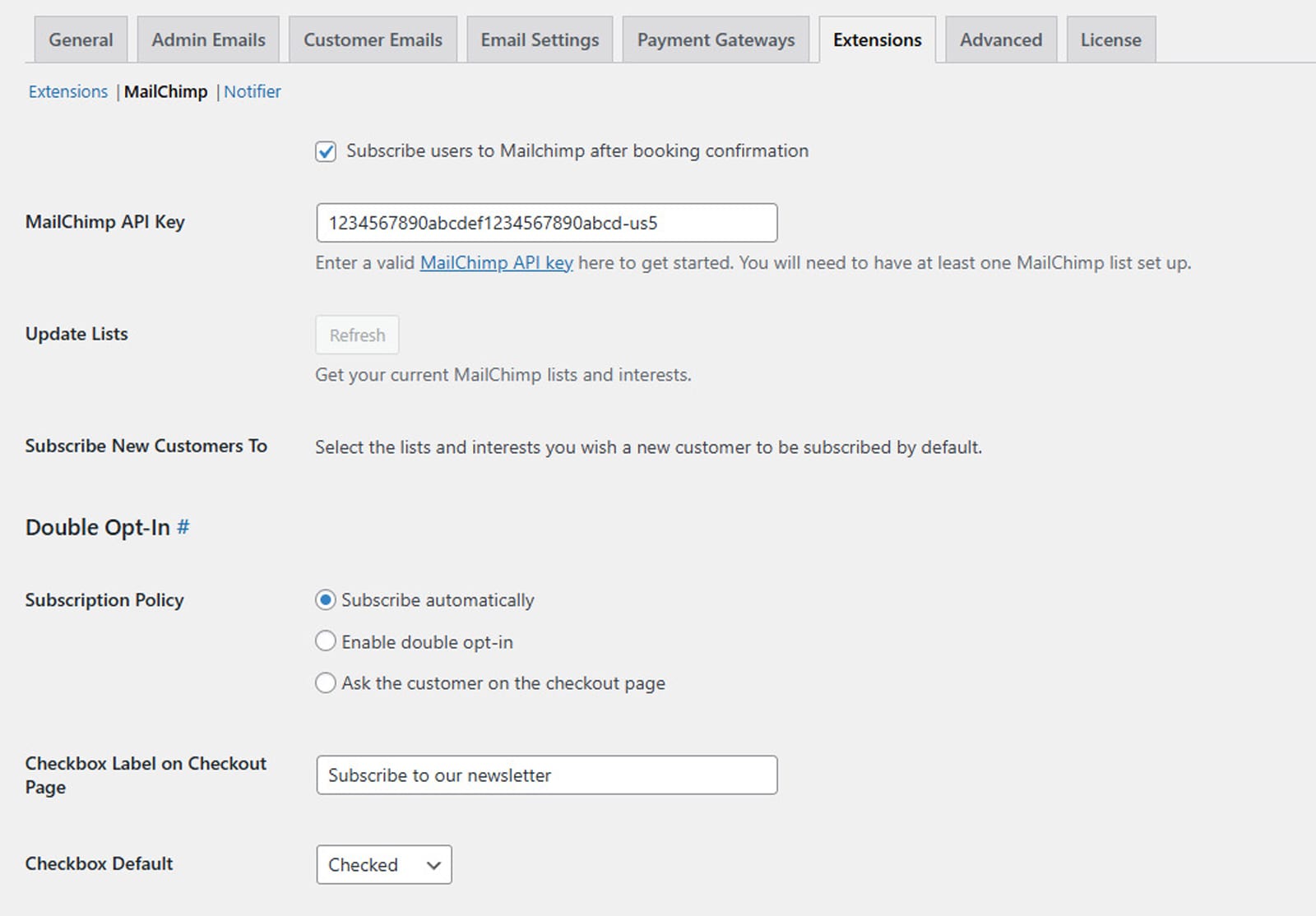Uncheck subscribe users to Mailchimp after booking

click(x=326, y=151)
